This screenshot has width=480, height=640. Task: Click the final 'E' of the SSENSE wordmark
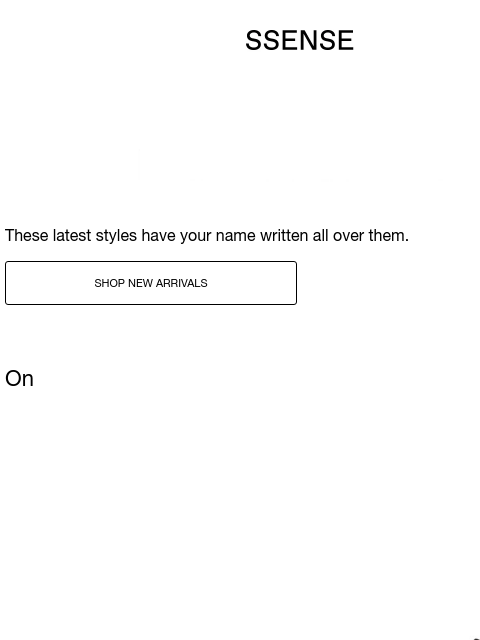pos(345,40)
